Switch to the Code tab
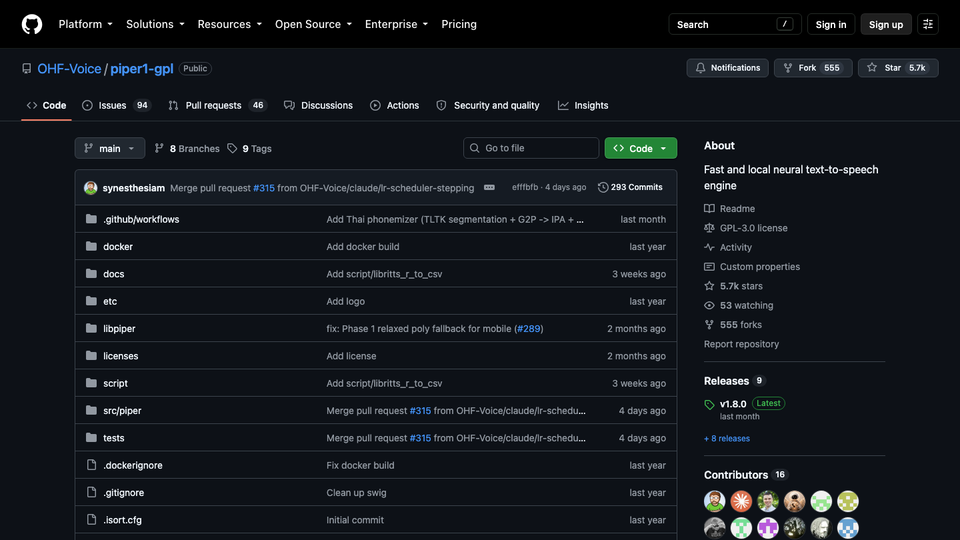960x540 pixels. [x=46, y=105]
